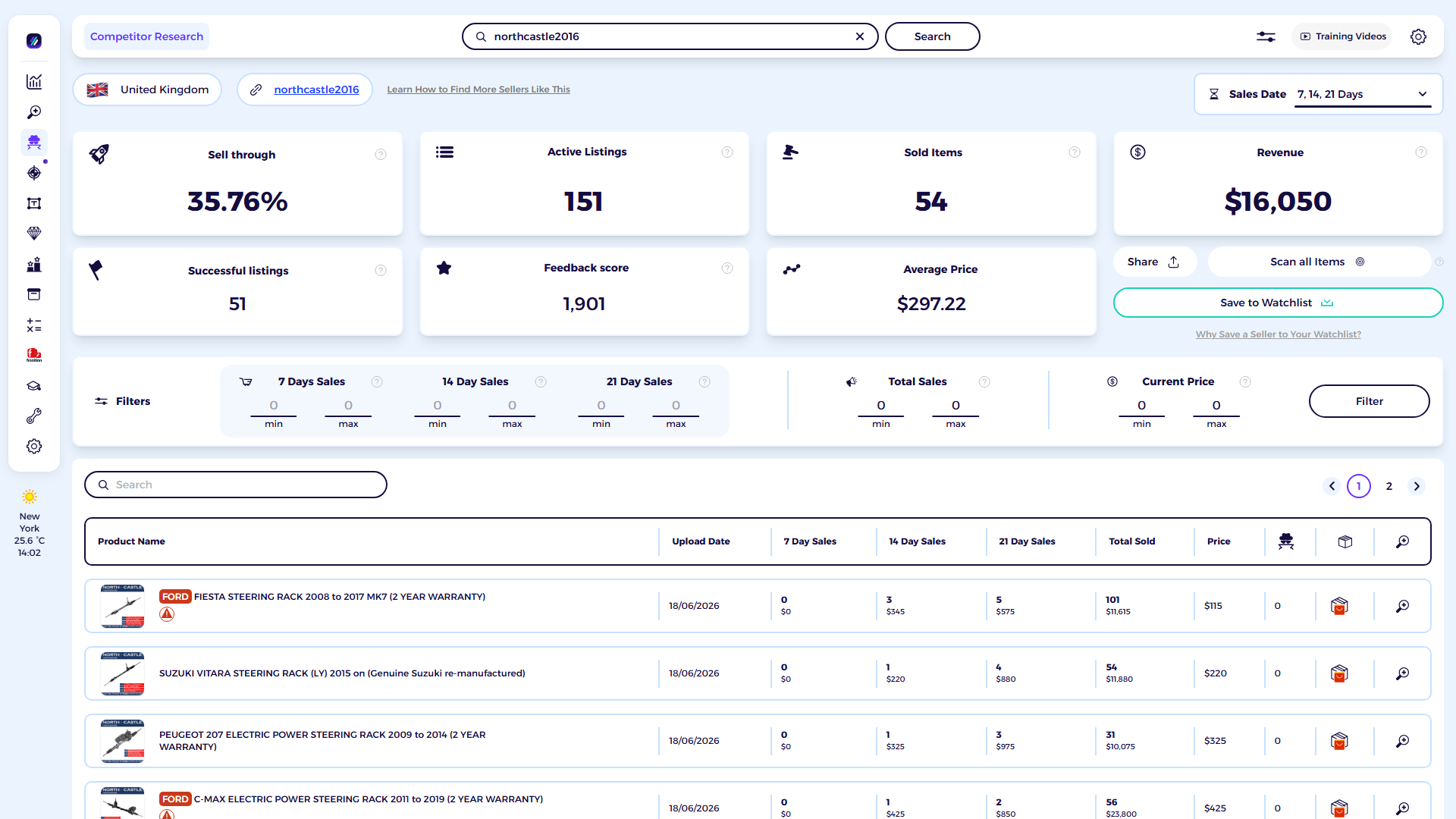Image resolution: width=1456 pixels, height=819 pixels.
Task: Show help for 7 Days Sales
Action: 377,382
